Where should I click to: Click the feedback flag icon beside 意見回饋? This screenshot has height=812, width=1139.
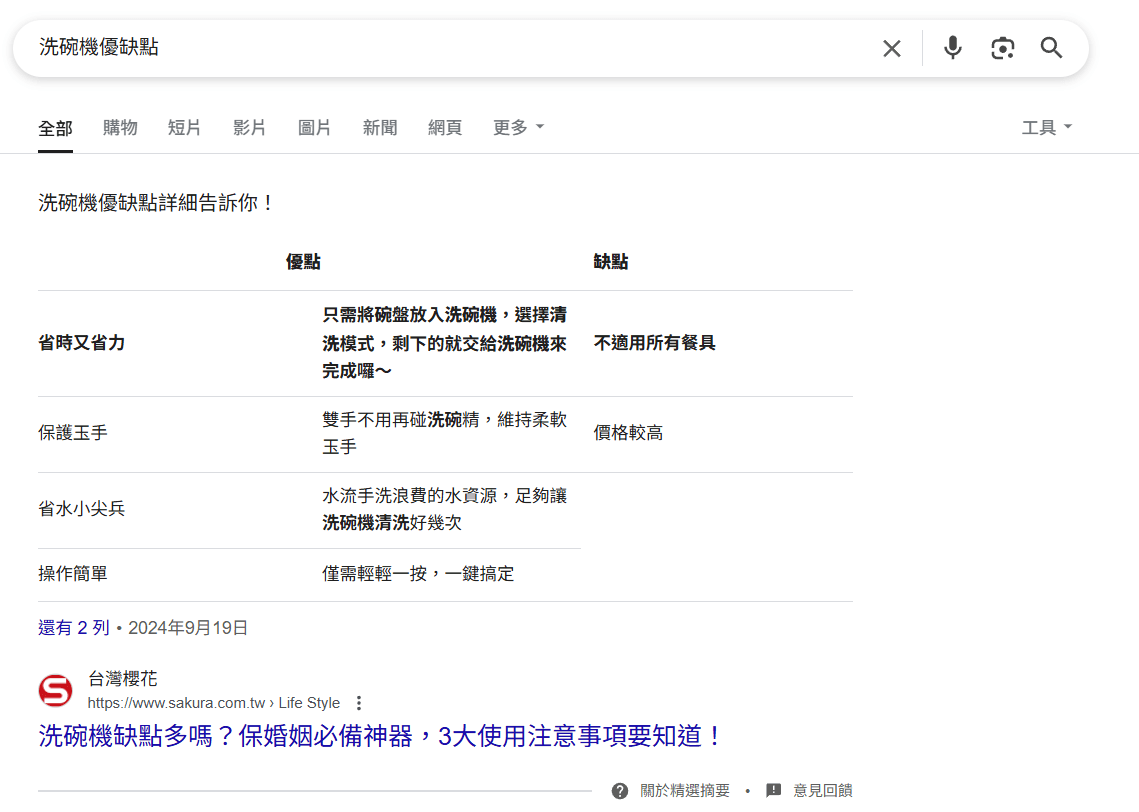[773, 790]
